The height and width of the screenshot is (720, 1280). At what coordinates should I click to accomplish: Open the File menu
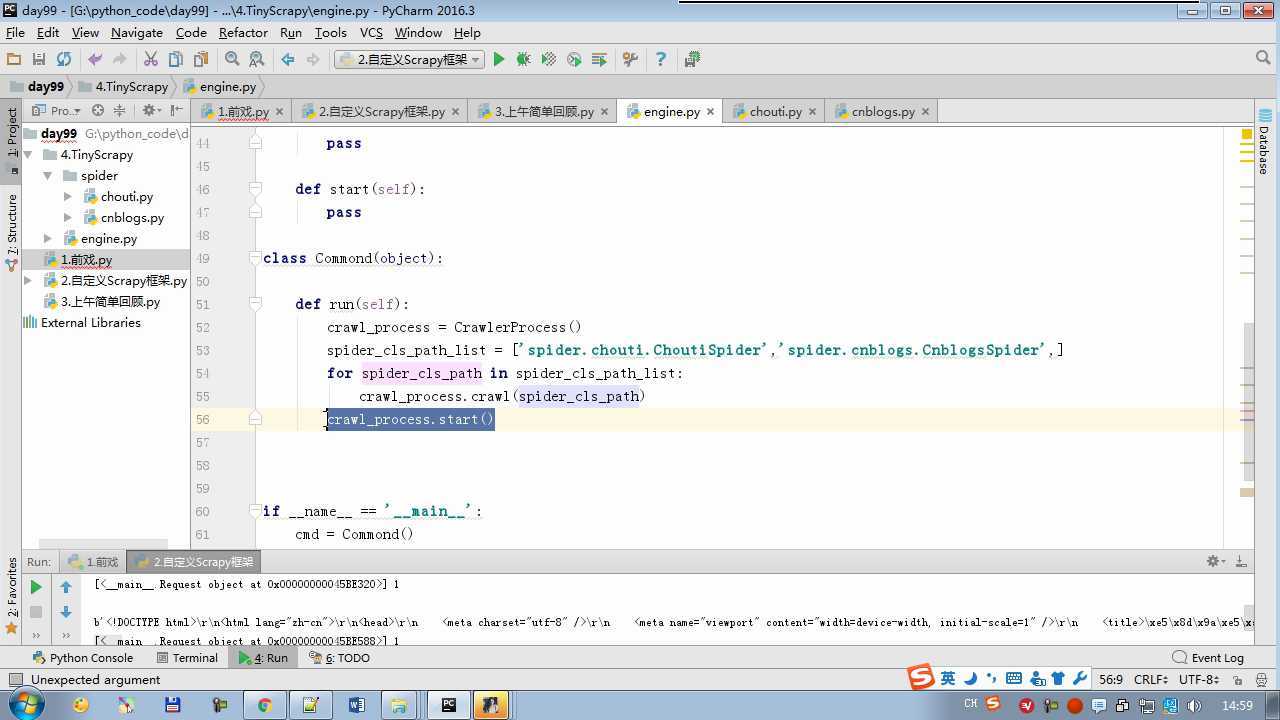coord(15,32)
